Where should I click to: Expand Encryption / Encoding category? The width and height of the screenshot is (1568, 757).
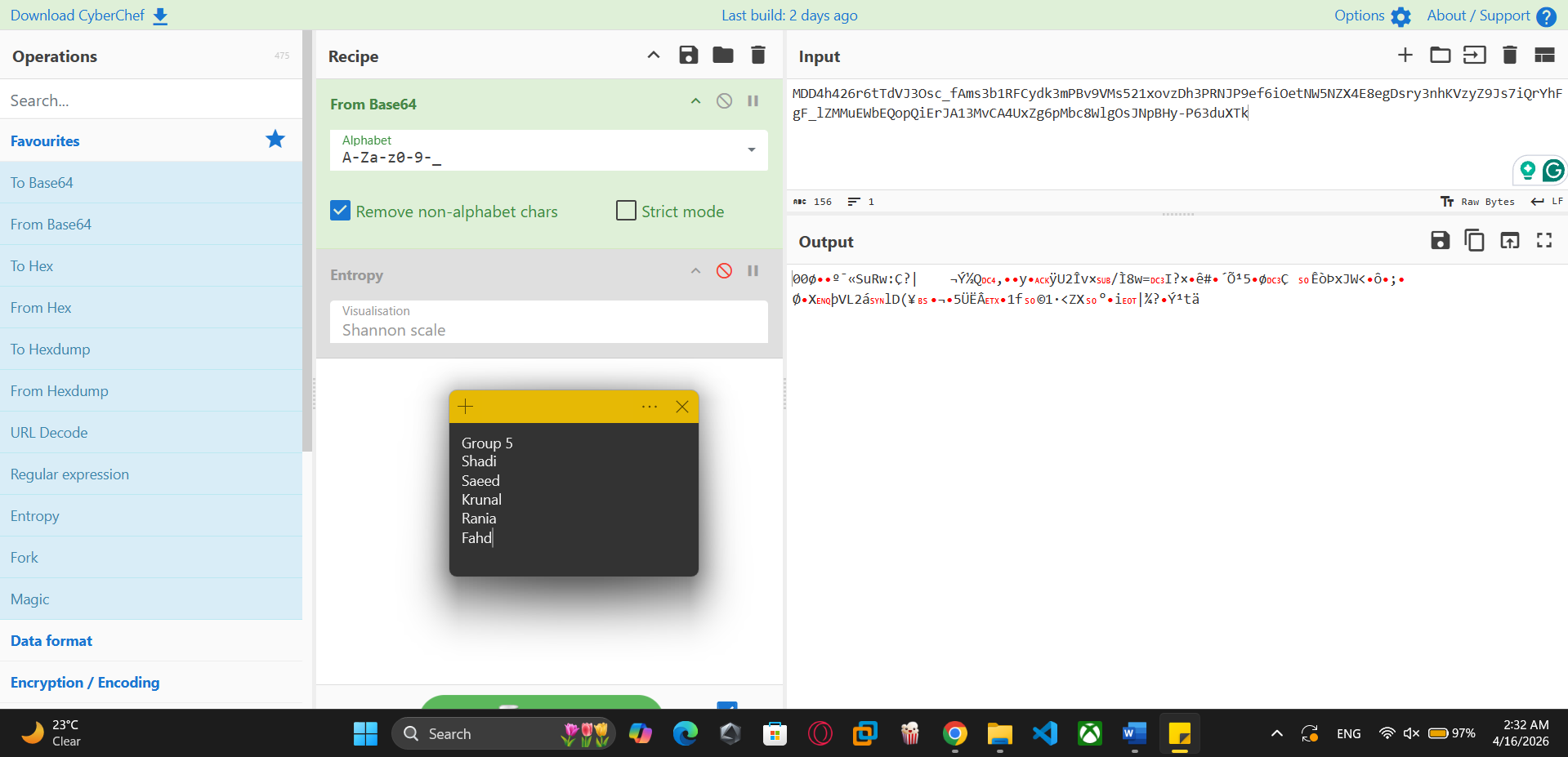click(x=151, y=683)
